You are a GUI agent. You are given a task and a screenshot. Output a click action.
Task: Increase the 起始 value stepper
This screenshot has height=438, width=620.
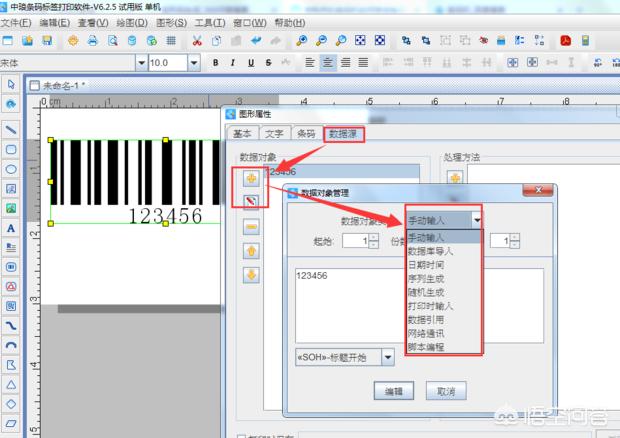pos(374,237)
